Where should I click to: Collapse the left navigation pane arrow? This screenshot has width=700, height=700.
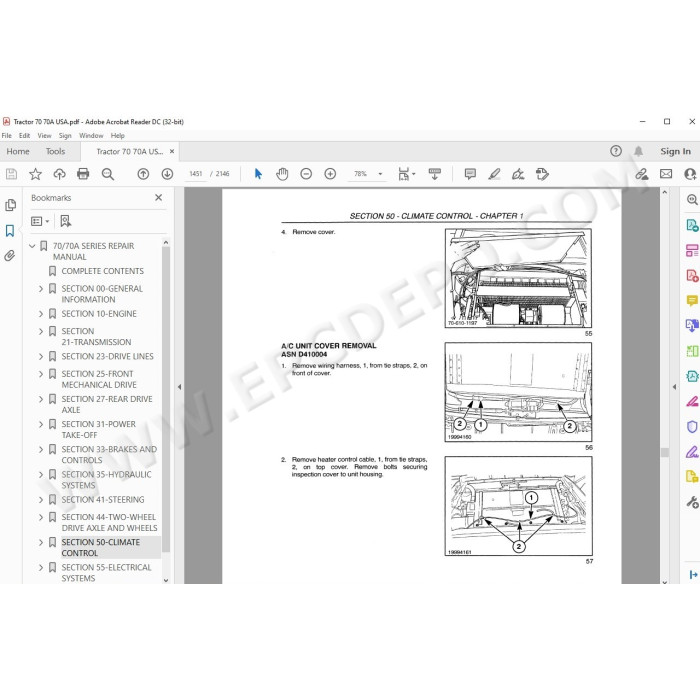click(x=179, y=387)
